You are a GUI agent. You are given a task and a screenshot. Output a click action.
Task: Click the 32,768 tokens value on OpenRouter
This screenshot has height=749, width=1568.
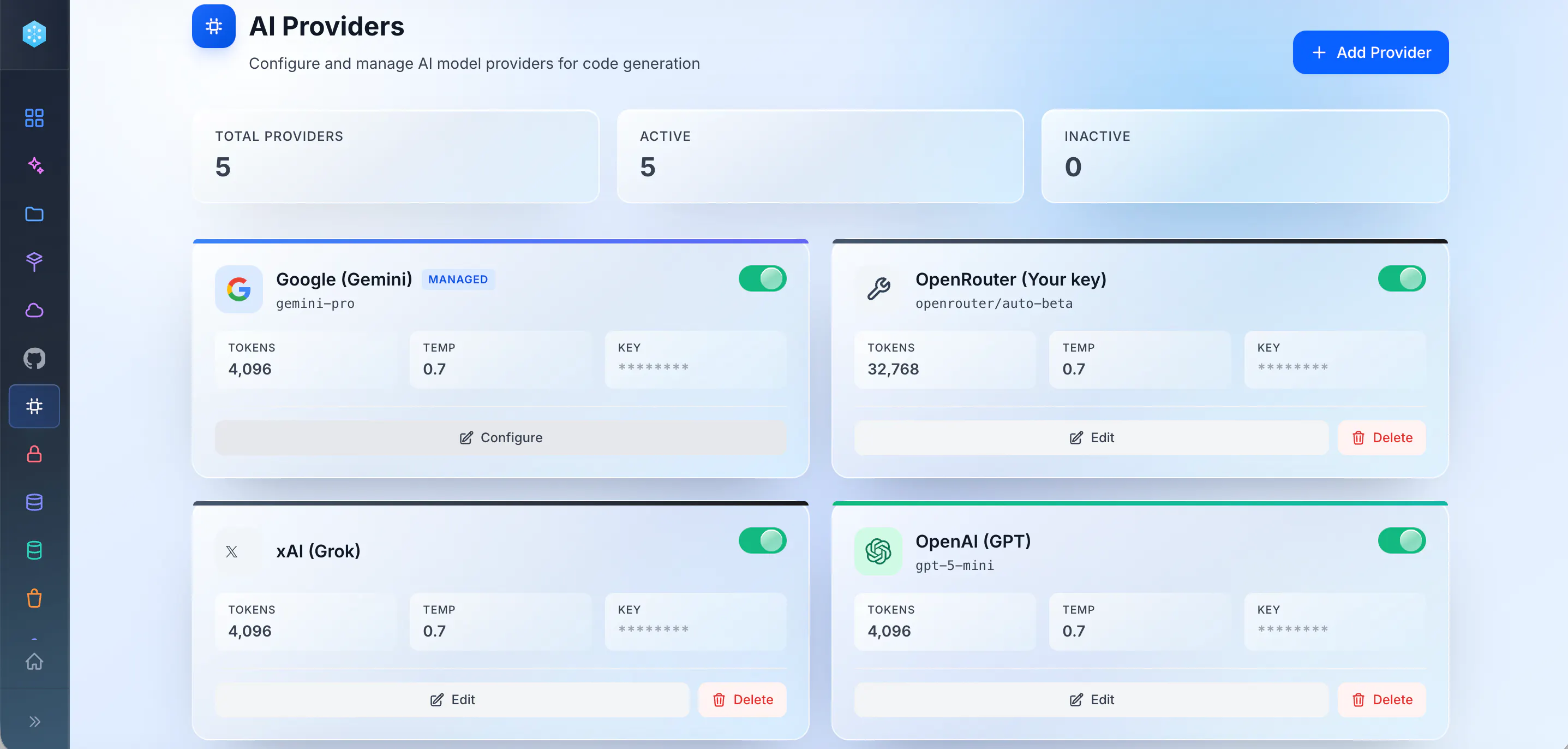893,369
